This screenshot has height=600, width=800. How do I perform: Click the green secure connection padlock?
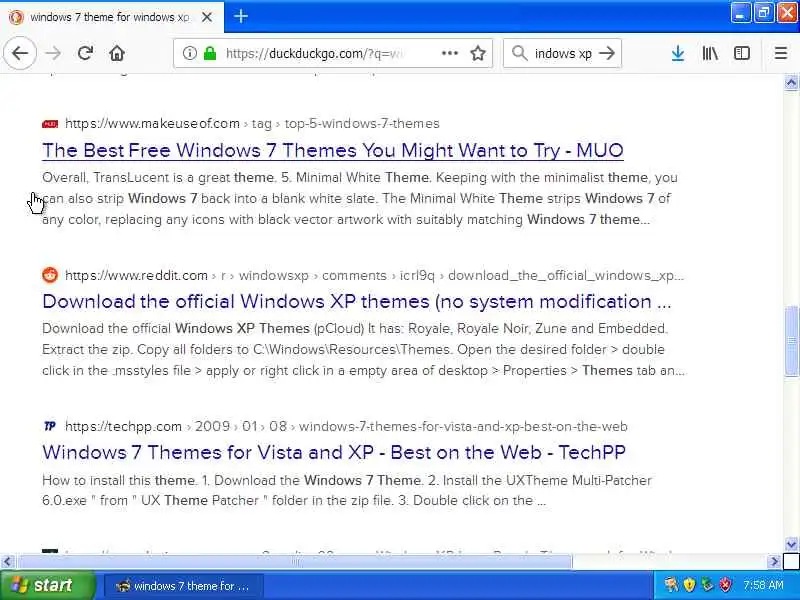point(210,53)
